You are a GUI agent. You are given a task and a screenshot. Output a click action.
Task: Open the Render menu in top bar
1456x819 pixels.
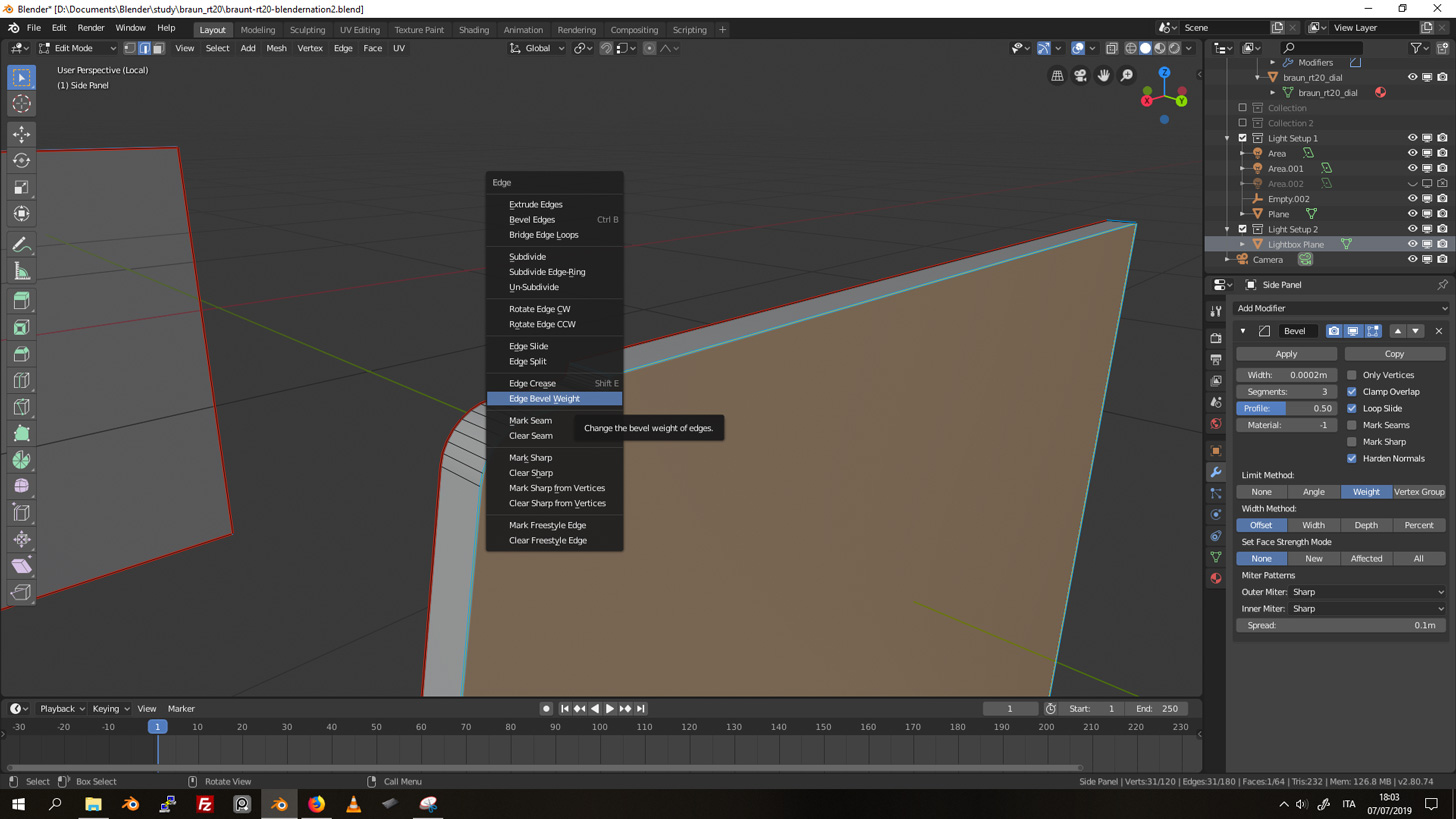pos(91,28)
